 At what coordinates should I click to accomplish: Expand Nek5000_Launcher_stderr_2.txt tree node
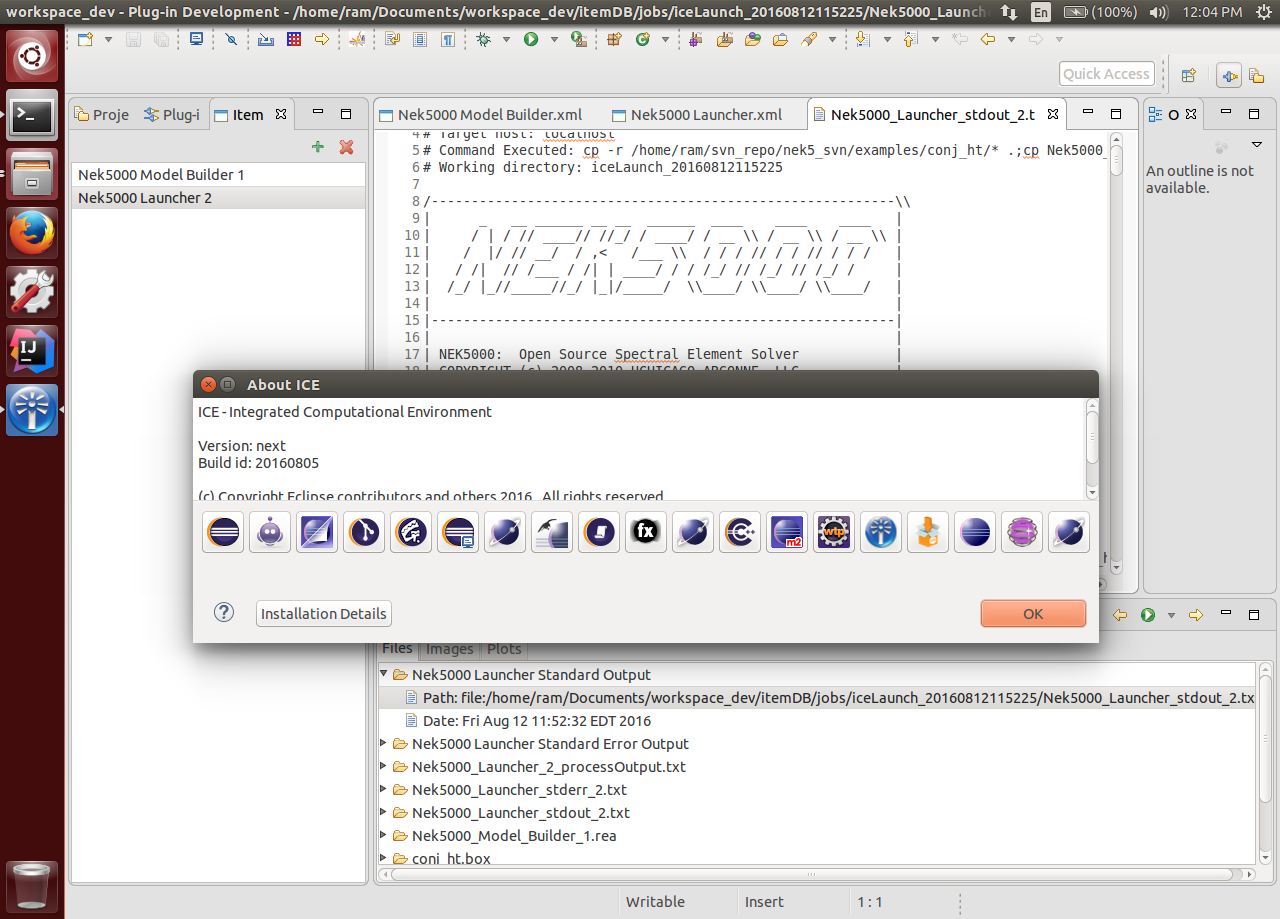(x=384, y=790)
